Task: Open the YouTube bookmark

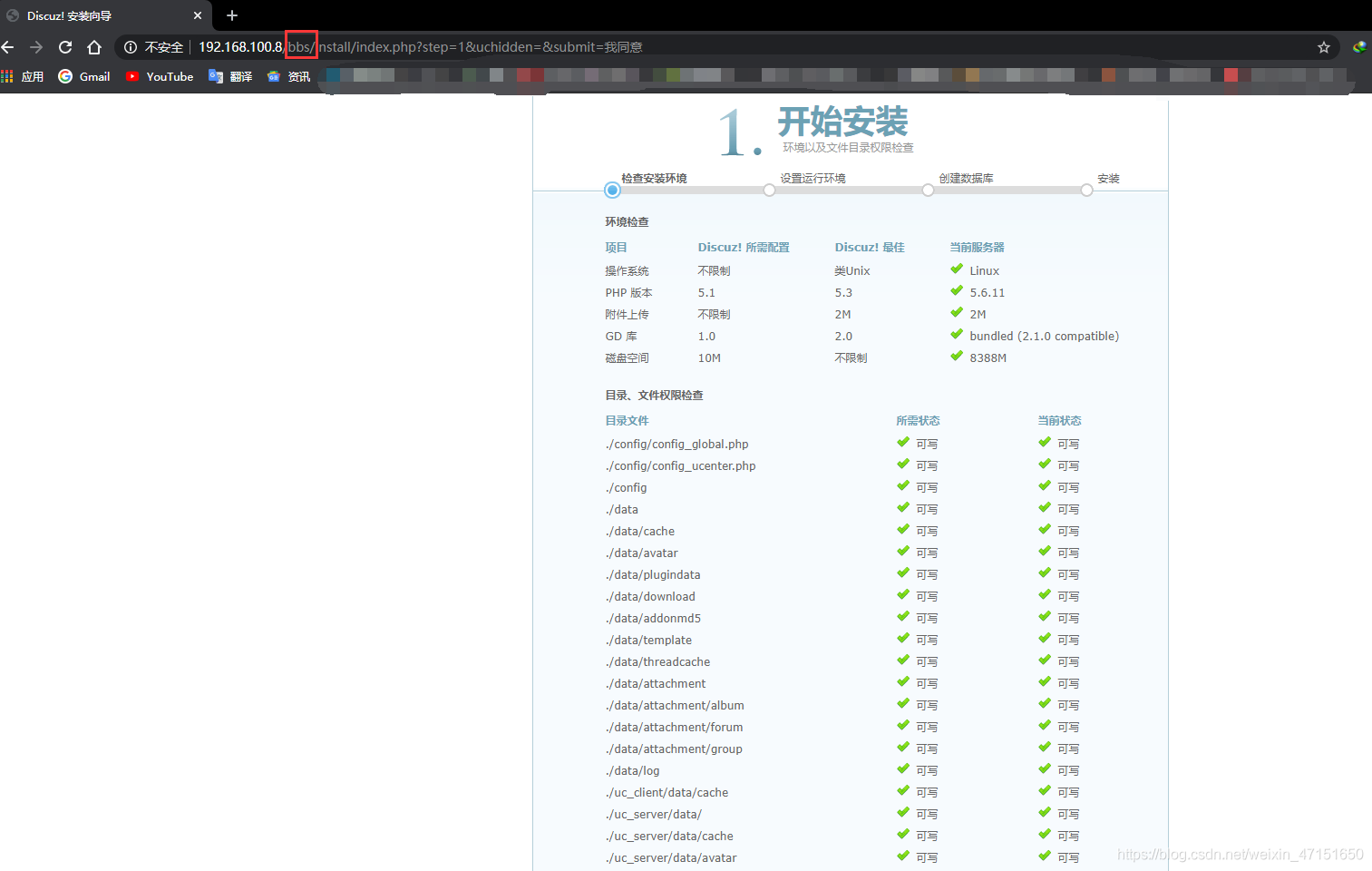Action: point(160,77)
